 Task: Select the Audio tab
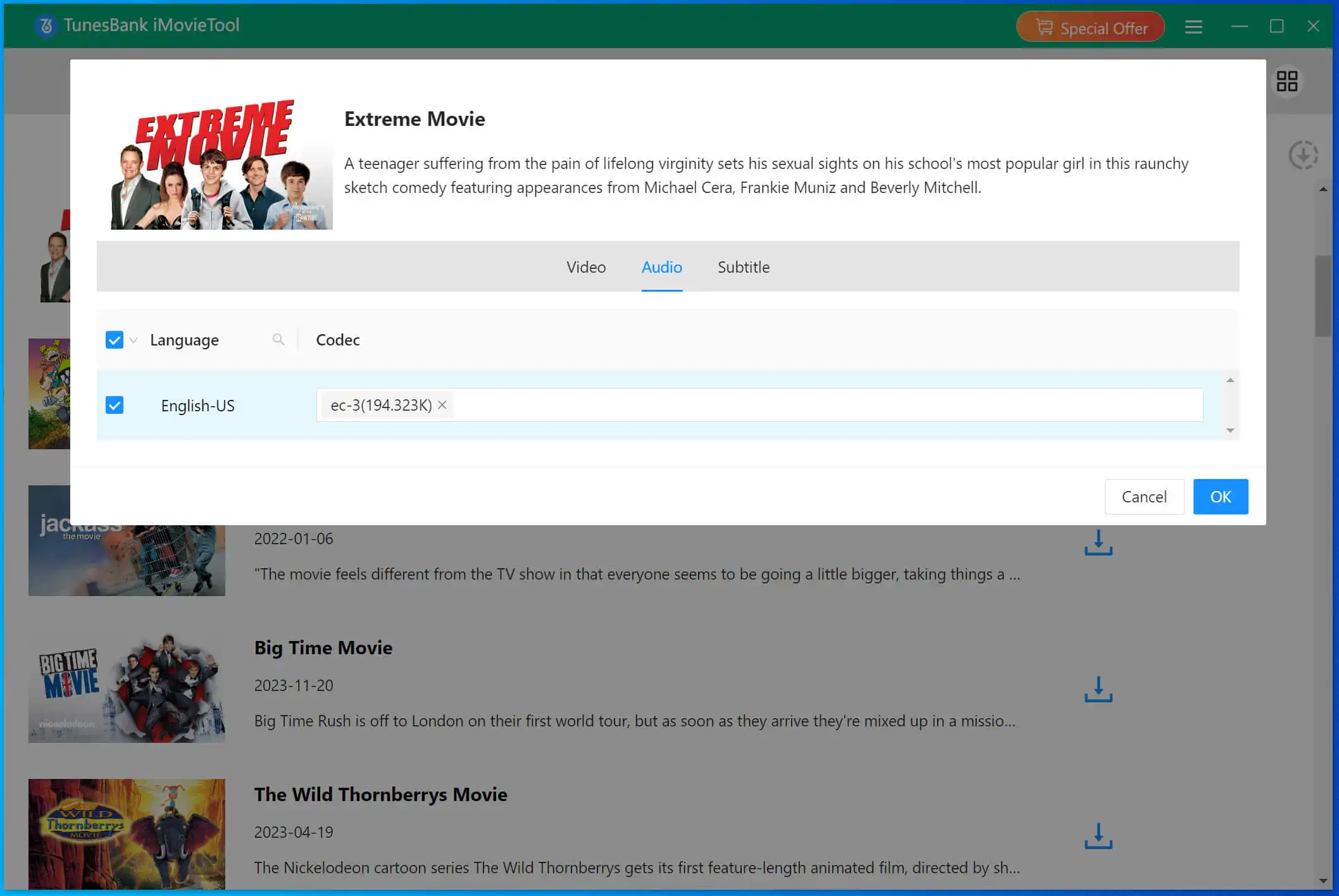pyautogui.click(x=661, y=267)
